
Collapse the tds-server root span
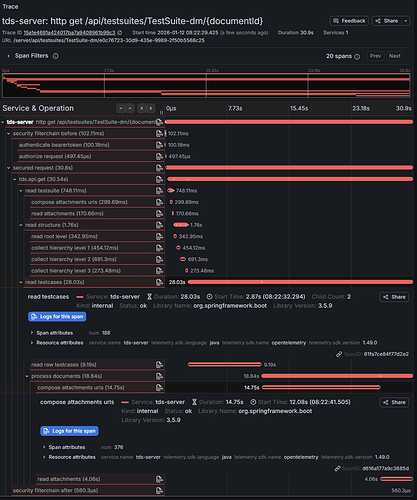[x=3, y=122]
